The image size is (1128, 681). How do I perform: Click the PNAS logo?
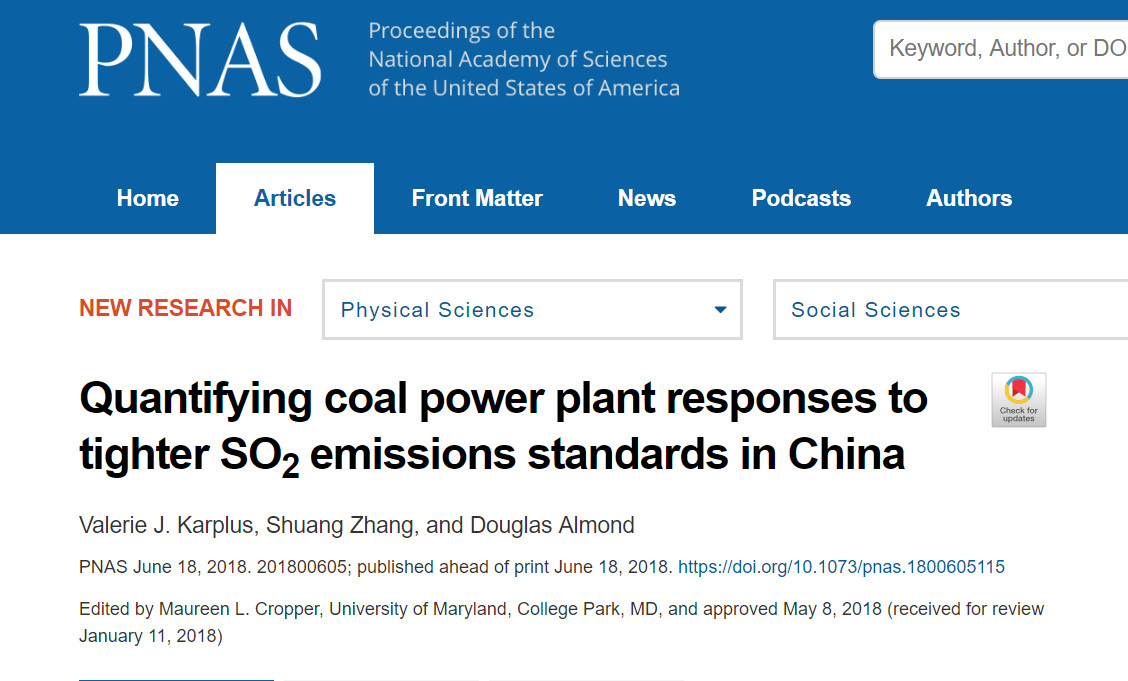point(200,60)
